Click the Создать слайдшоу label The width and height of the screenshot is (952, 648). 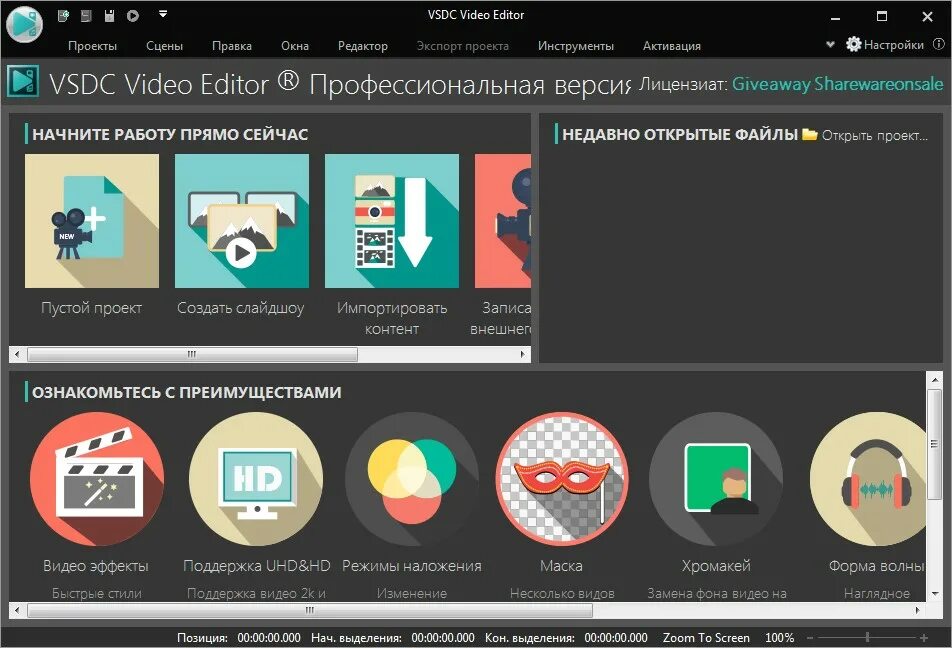point(240,308)
